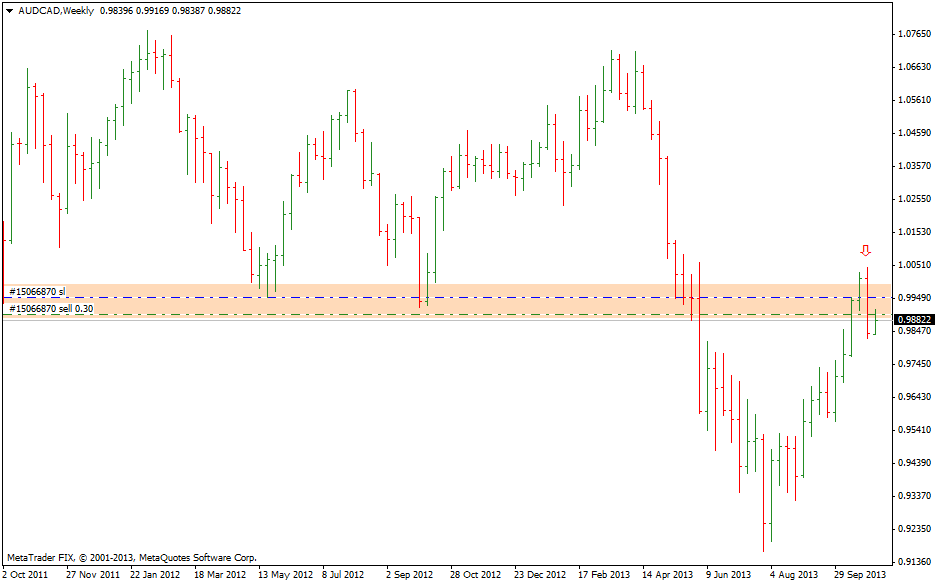Click the #15066870 sell 0.30 order label
Image resolution: width=935 pixels, height=583 pixels.
tap(51, 309)
